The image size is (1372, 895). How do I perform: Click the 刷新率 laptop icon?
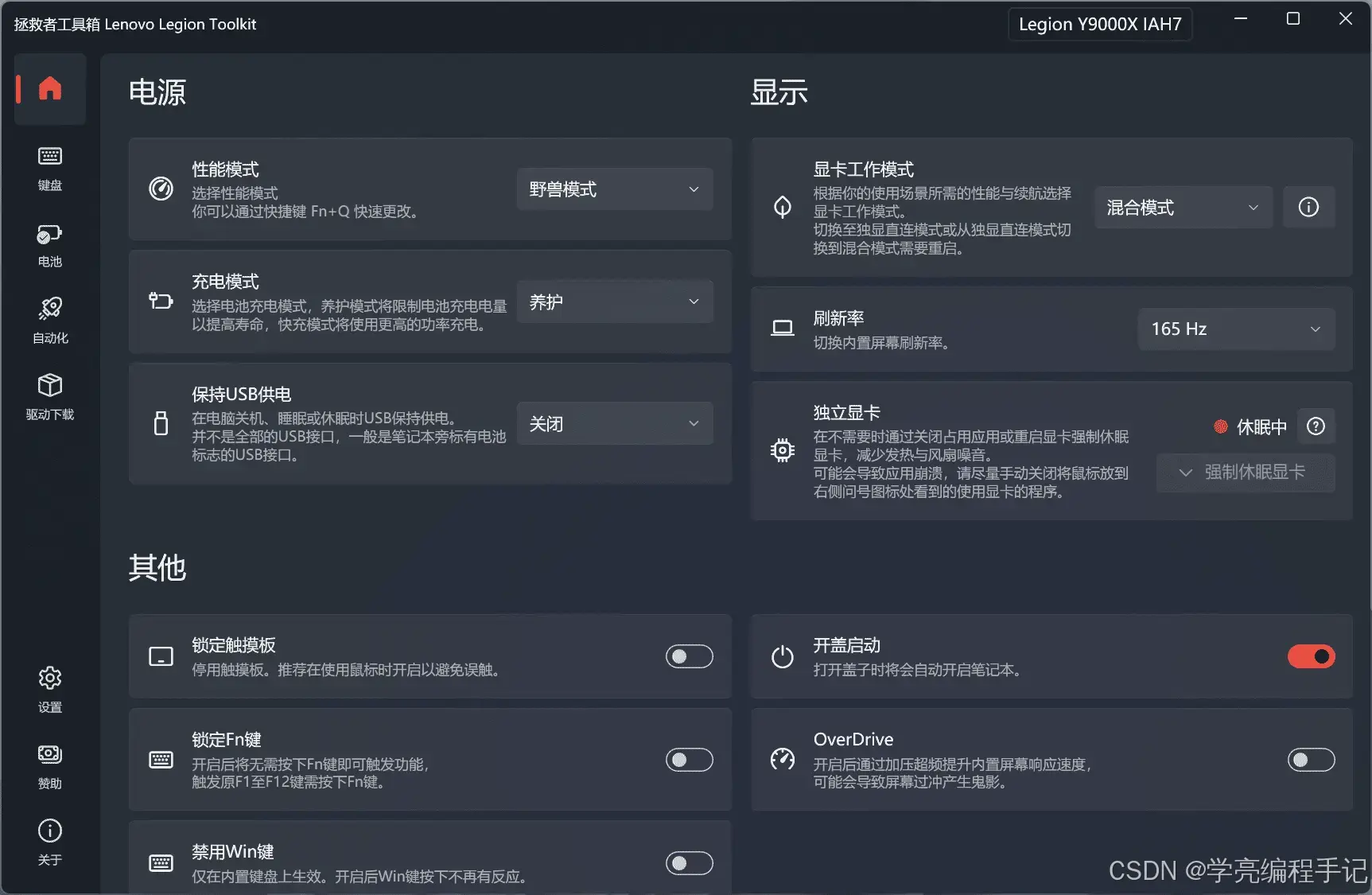click(x=783, y=329)
